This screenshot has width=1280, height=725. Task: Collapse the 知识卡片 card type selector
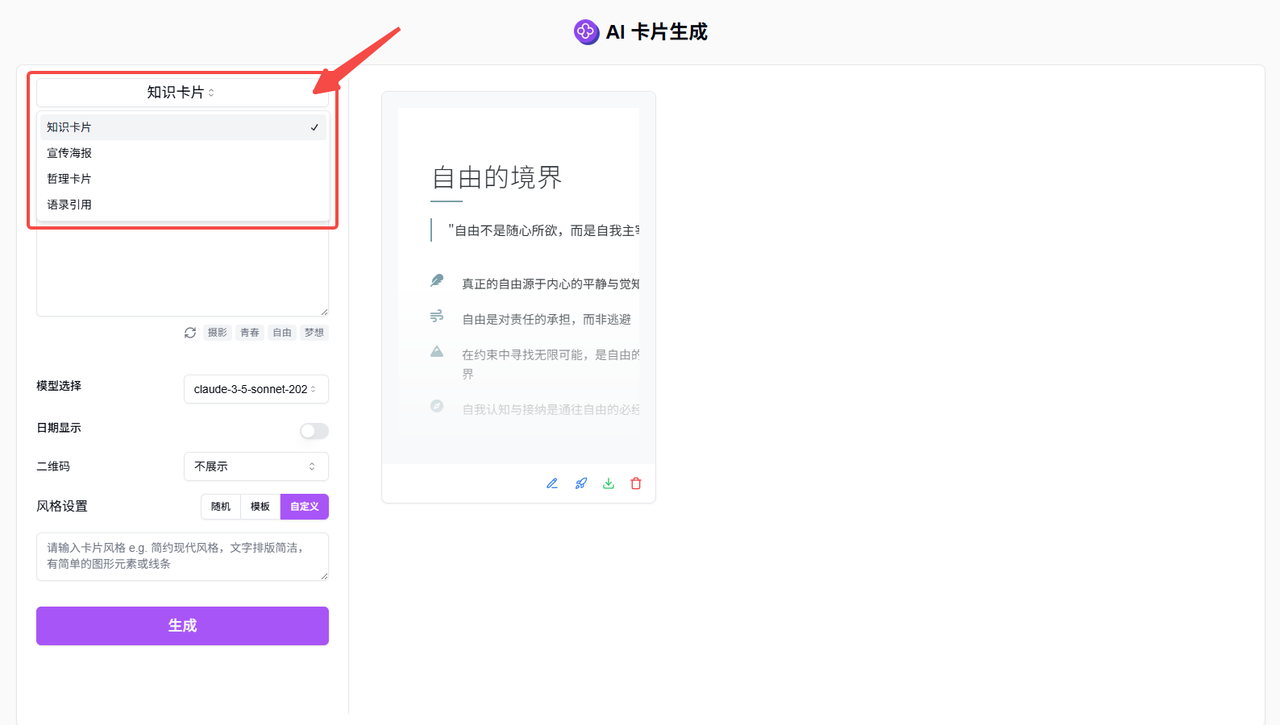(182, 92)
